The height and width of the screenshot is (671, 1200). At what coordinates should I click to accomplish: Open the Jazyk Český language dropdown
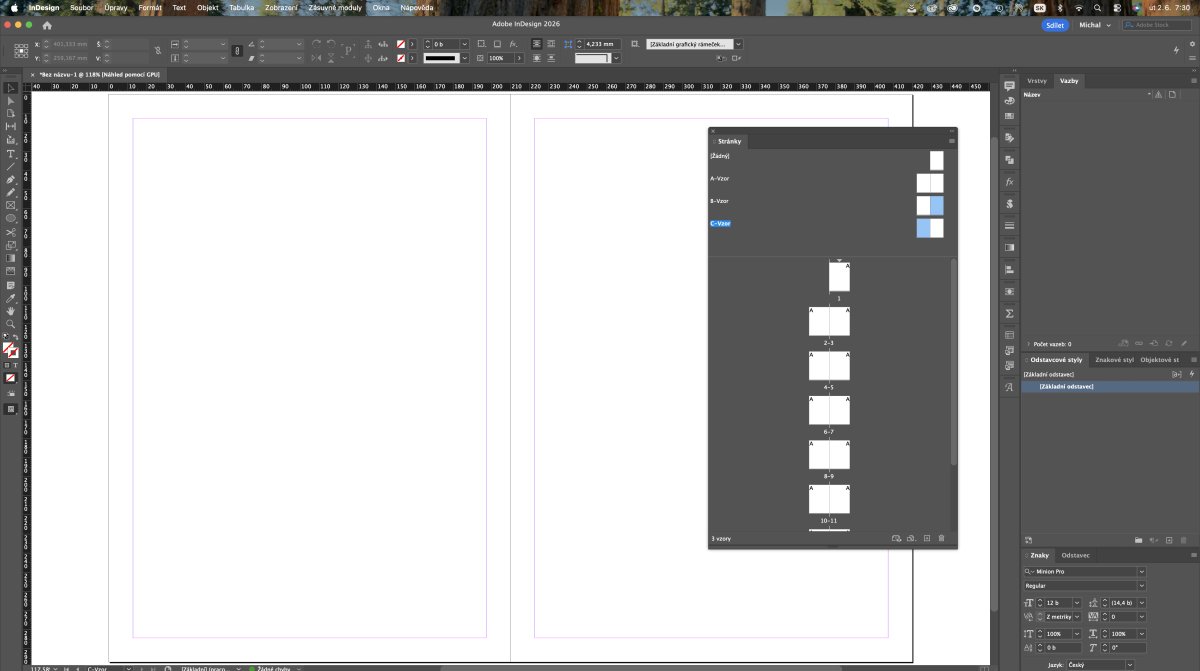coord(1129,664)
